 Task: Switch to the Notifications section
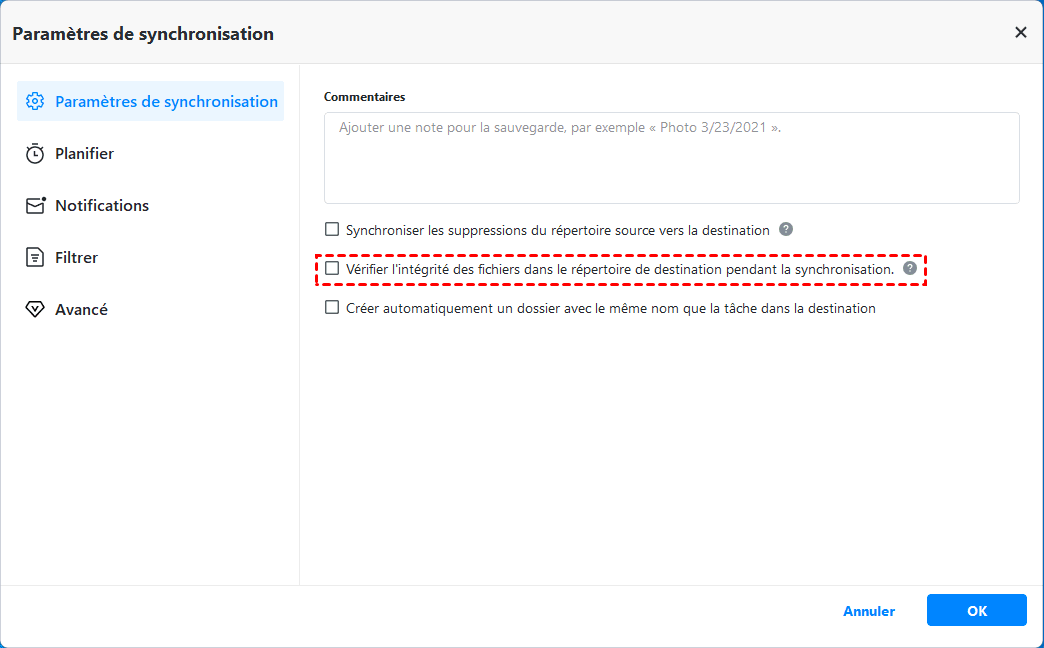point(102,206)
